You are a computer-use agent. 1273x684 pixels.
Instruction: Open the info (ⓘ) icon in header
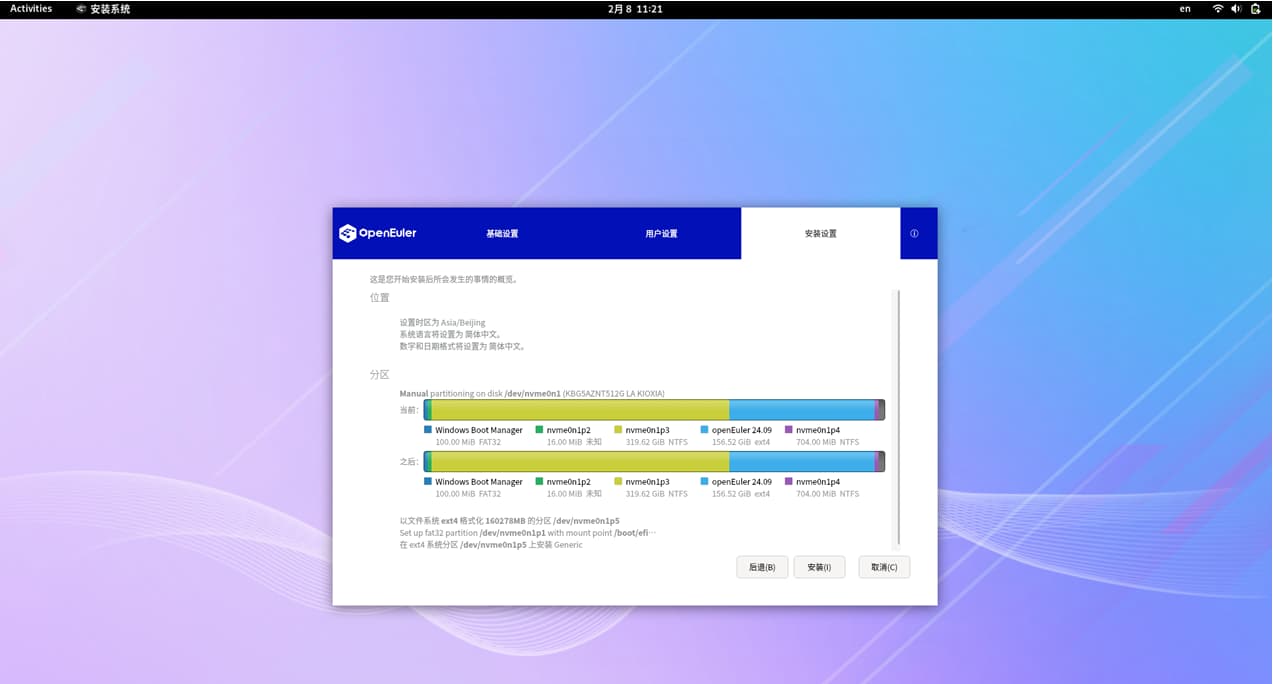tap(914, 234)
